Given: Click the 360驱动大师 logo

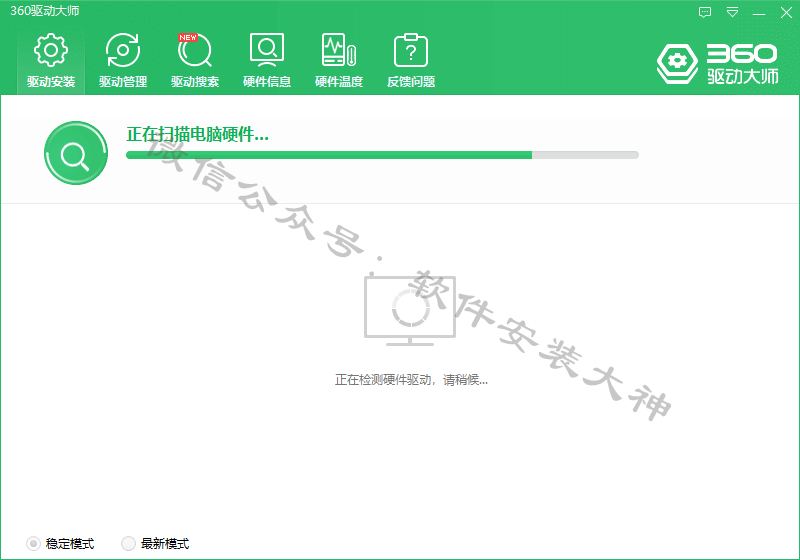Looking at the screenshot, I should pos(717,64).
